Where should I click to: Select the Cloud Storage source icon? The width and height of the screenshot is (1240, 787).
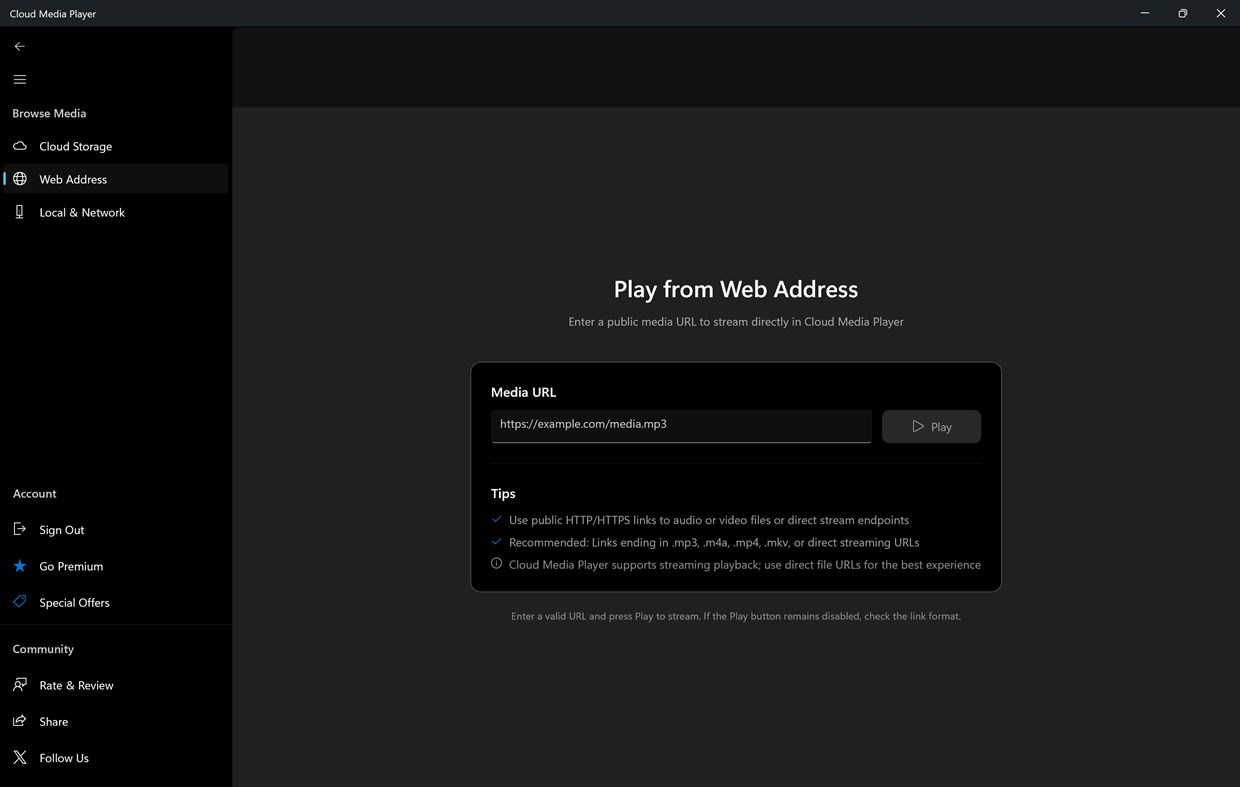point(19,146)
